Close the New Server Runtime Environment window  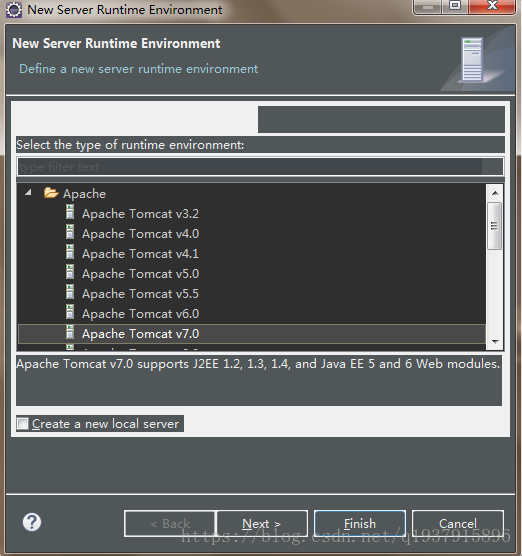[x=492, y=6]
